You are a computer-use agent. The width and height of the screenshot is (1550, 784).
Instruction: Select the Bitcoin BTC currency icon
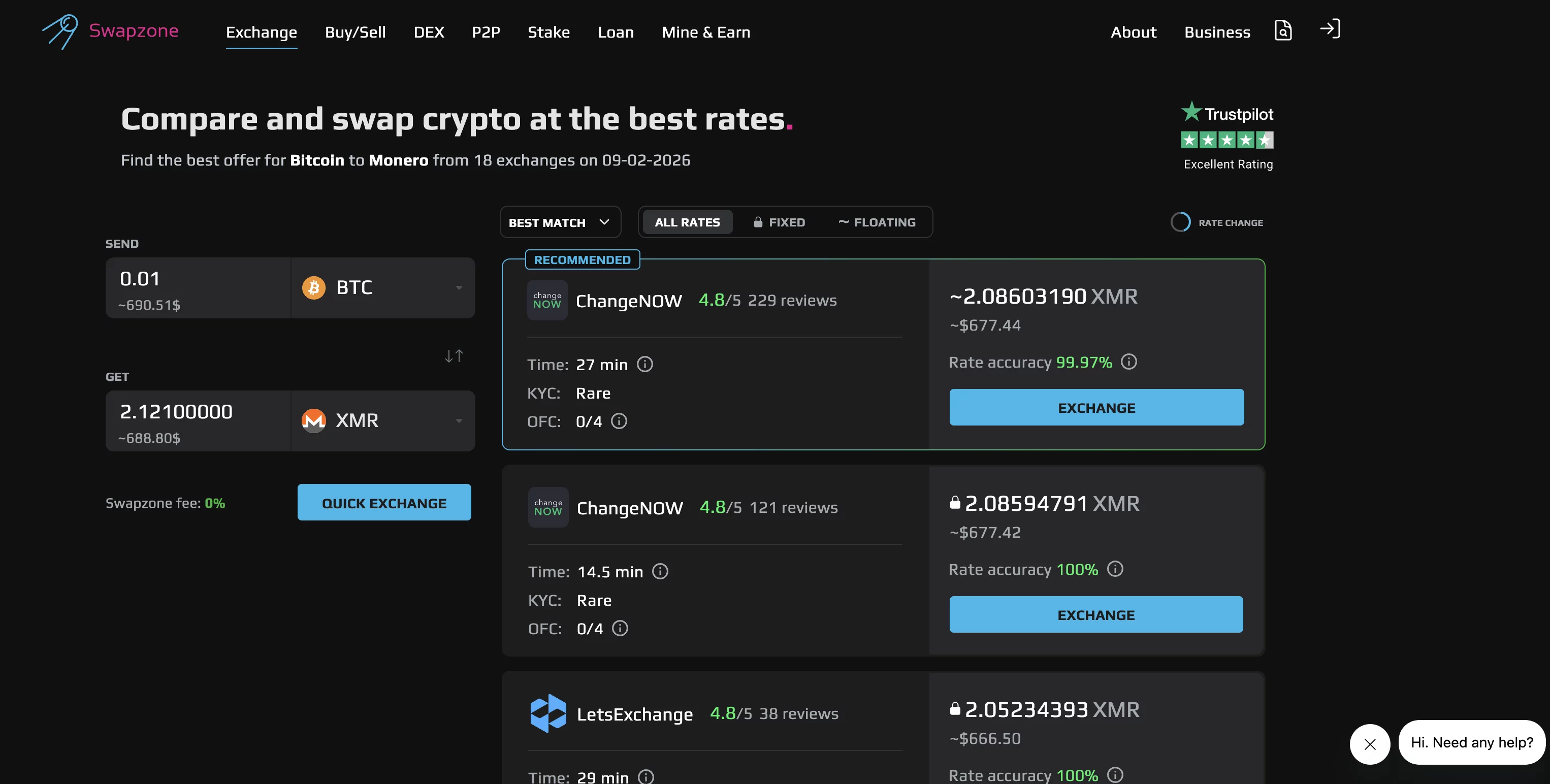tap(313, 287)
